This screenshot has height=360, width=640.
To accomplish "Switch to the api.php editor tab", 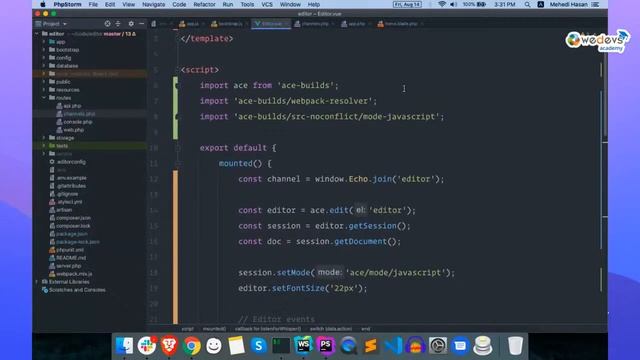I will [355, 24].
